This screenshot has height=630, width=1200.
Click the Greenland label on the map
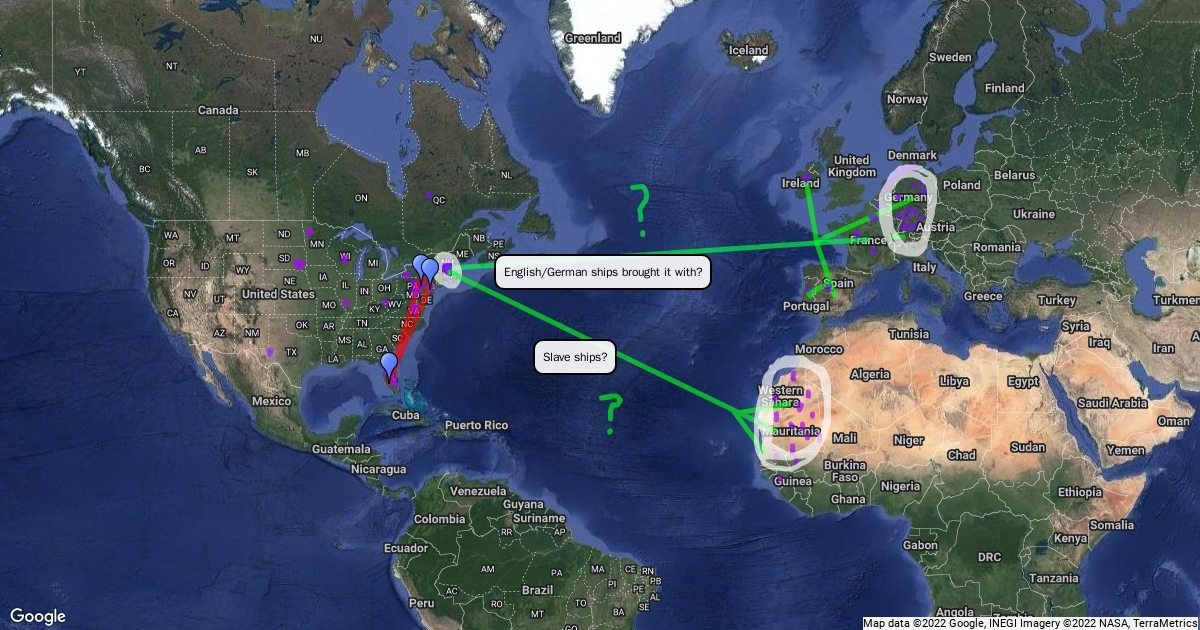coord(592,38)
